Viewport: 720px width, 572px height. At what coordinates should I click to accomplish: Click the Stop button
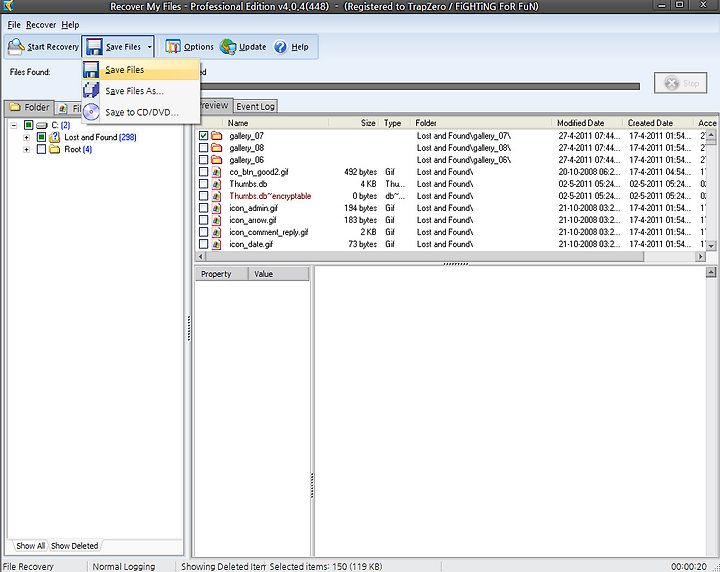[x=681, y=83]
